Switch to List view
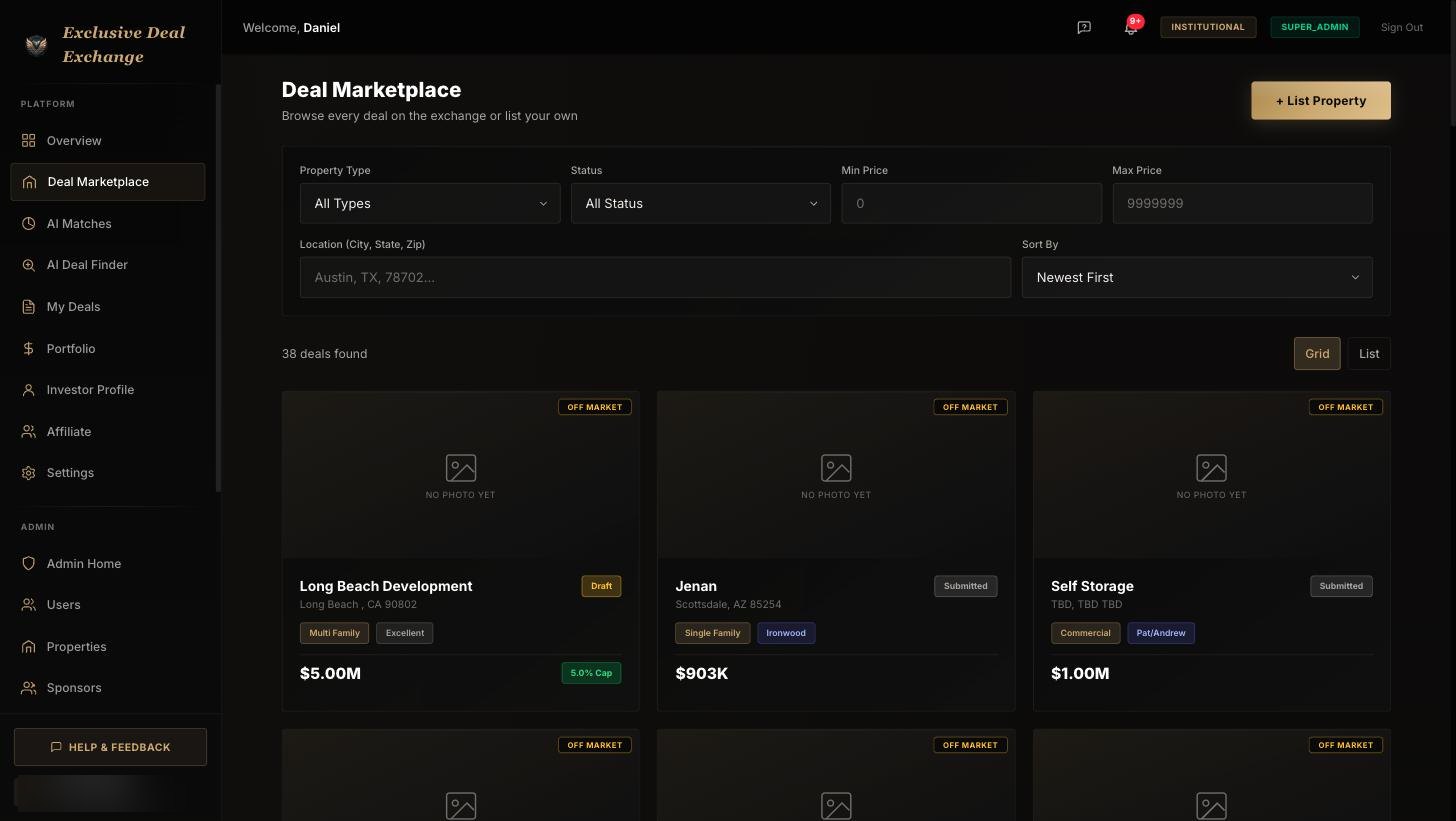The image size is (1456, 821). click(1369, 354)
